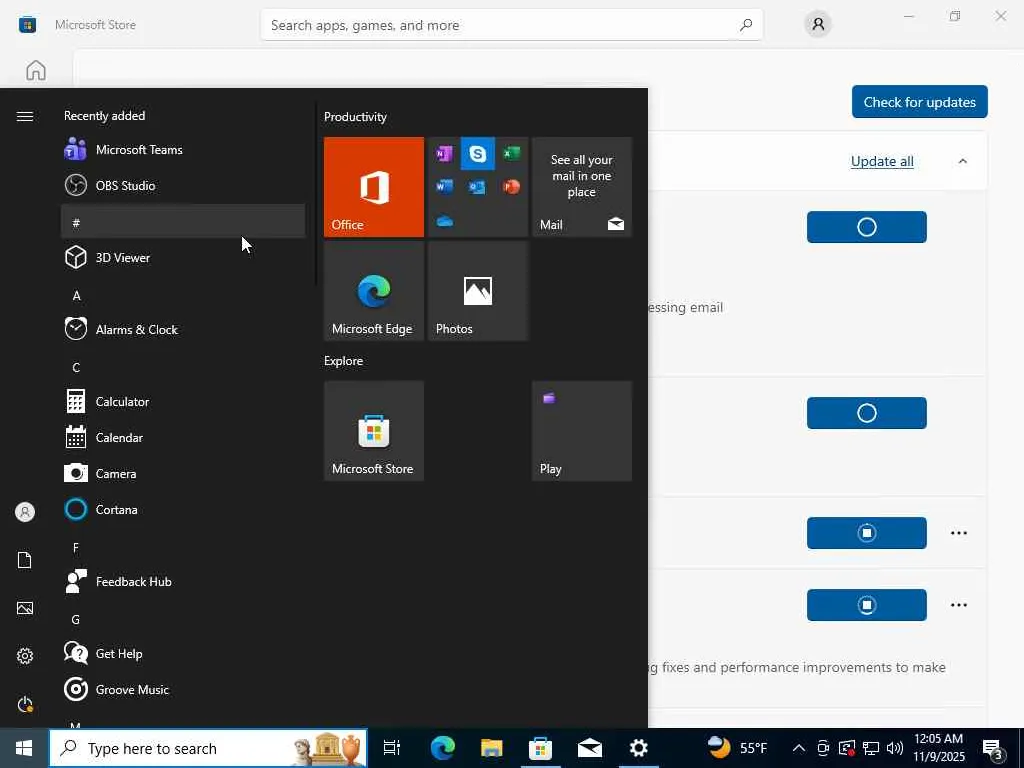1024x768 pixels.
Task: Open Feedback Hub app
Action: pos(183,581)
